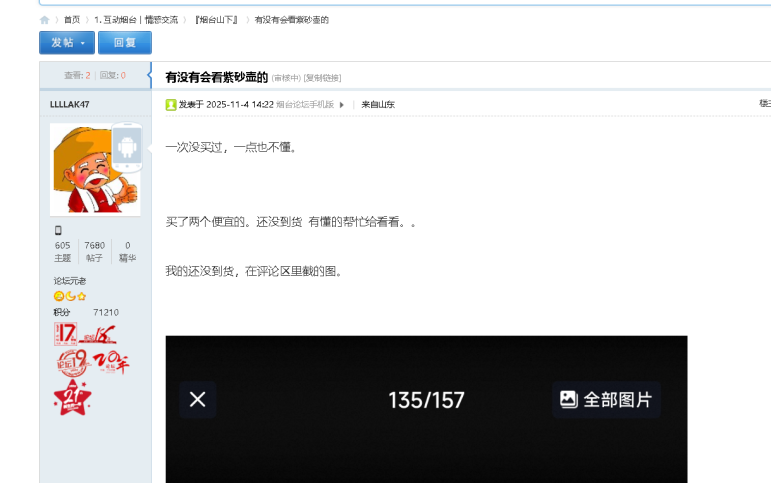This screenshot has height=483, width=771.
Task: Click the X close icon on image
Action: click(x=198, y=399)
